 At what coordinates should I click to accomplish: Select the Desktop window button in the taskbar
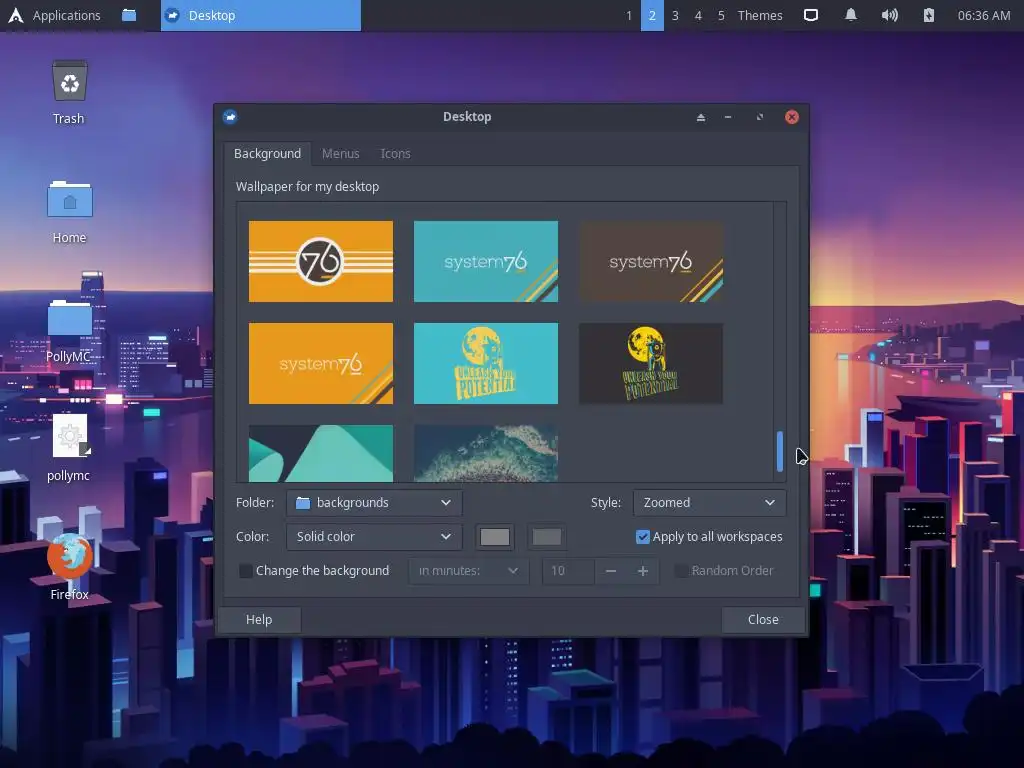pos(261,16)
